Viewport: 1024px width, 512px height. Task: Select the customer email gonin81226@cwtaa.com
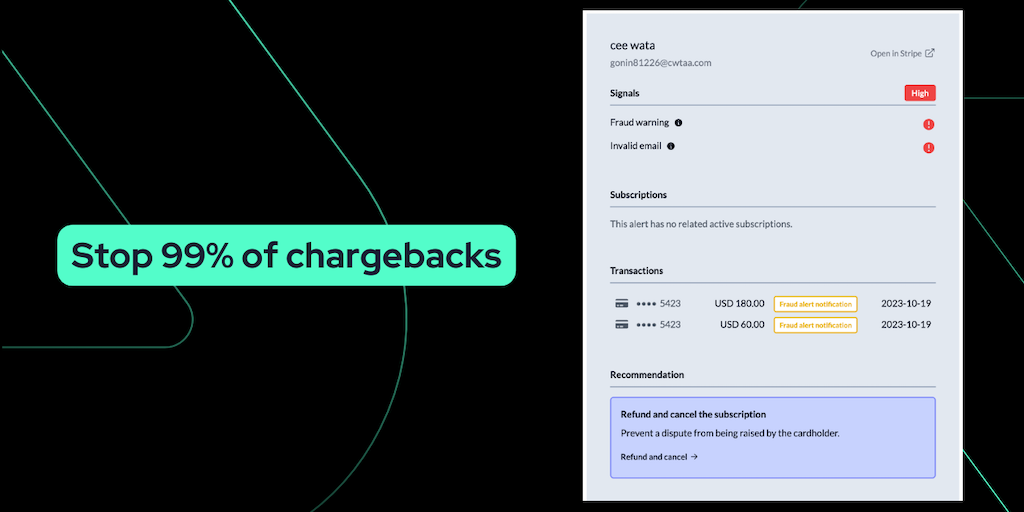point(660,63)
